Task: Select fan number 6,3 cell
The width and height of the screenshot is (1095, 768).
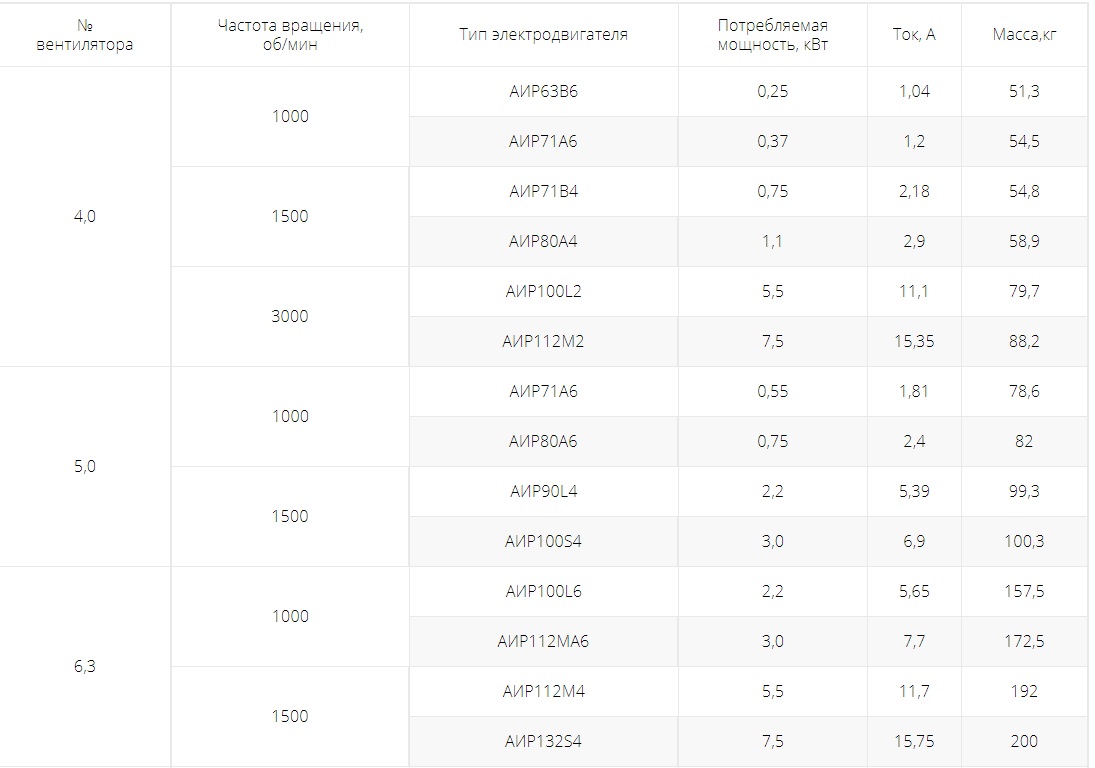Action: pos(84,667)
